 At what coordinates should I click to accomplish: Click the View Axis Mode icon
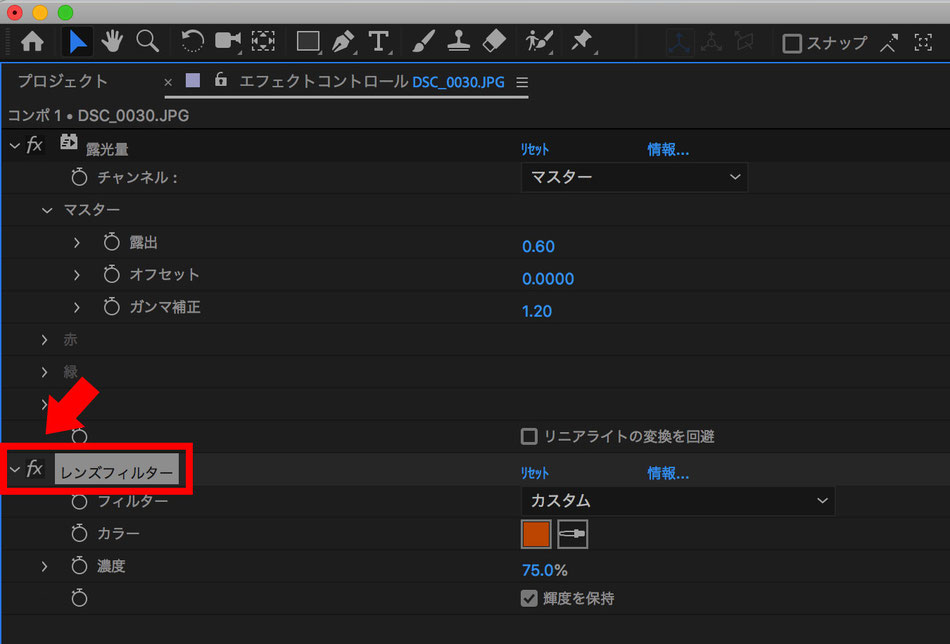click(744, 42)
